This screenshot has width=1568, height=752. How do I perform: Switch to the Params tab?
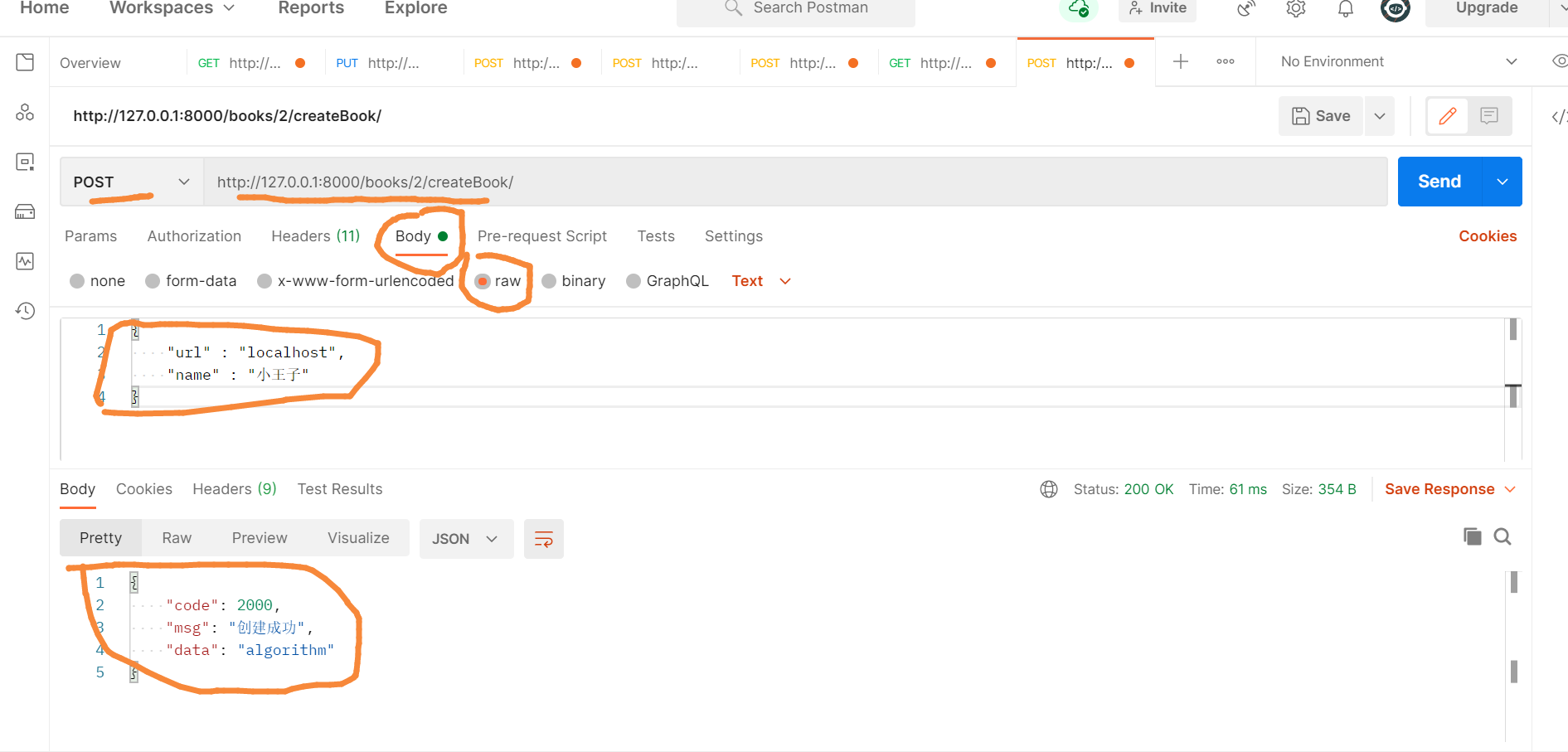pyautogui.click(x=91, y=236)
